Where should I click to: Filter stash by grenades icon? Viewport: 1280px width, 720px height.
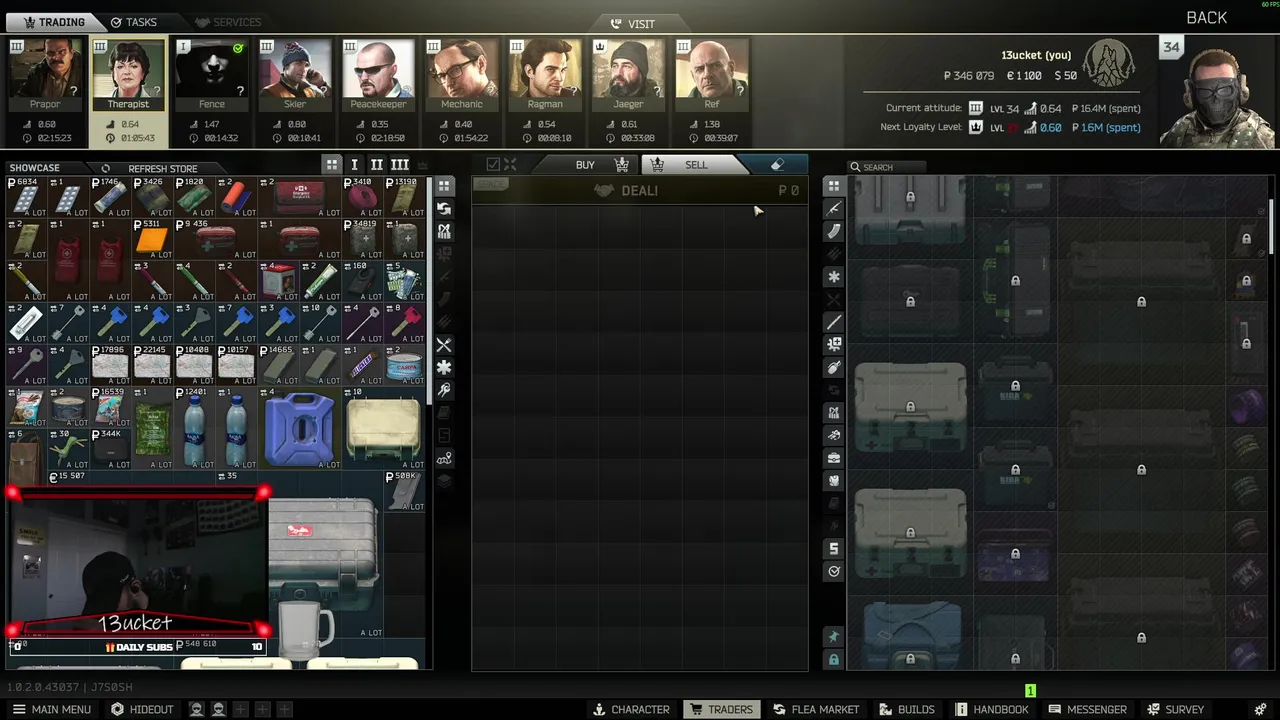coord(834,367)
